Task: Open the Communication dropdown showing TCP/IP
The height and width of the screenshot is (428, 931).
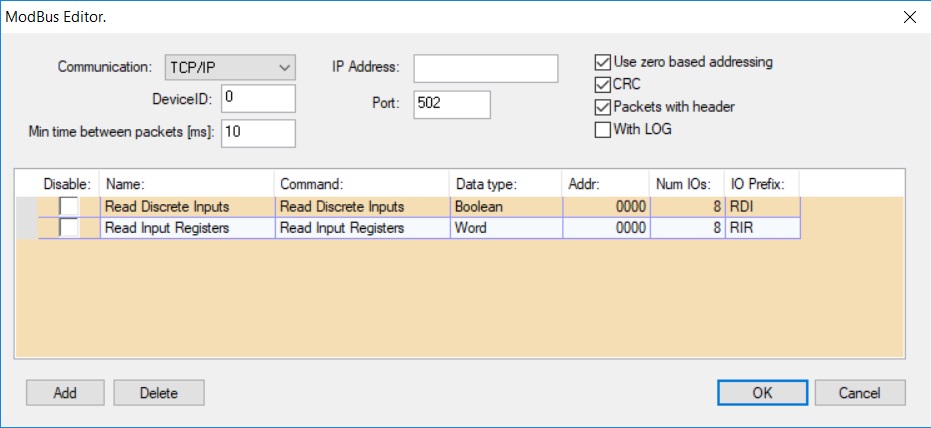Action: [230, 67]
